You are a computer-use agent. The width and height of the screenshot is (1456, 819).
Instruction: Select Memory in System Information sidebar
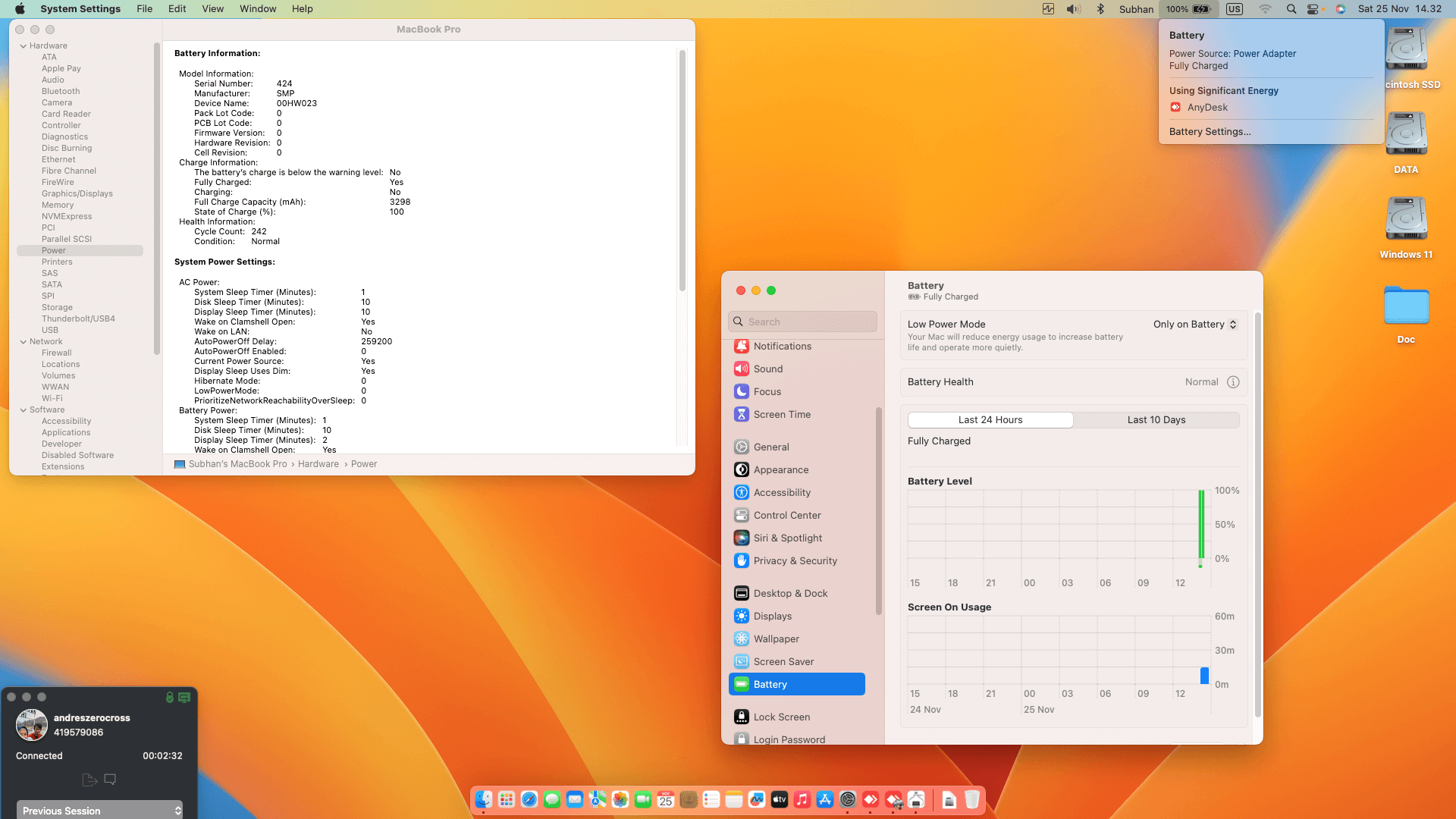tap(58, 206)
